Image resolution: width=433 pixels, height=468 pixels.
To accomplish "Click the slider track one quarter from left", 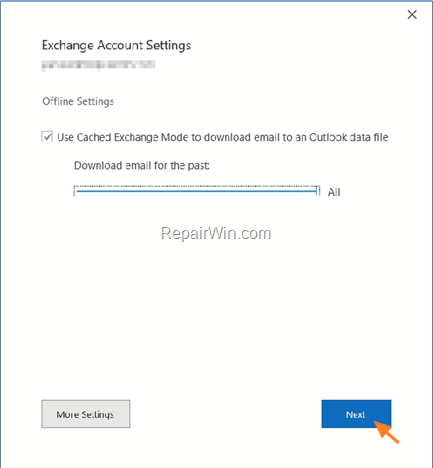I will coord(137,191).
